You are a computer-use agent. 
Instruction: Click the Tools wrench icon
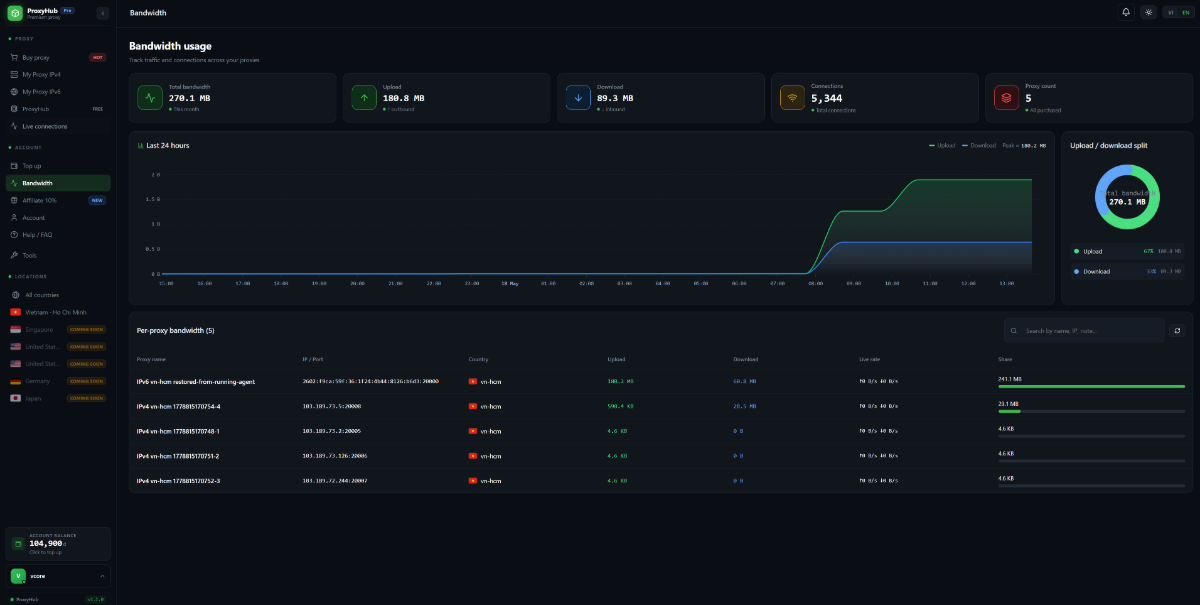[x=14, y=255]
